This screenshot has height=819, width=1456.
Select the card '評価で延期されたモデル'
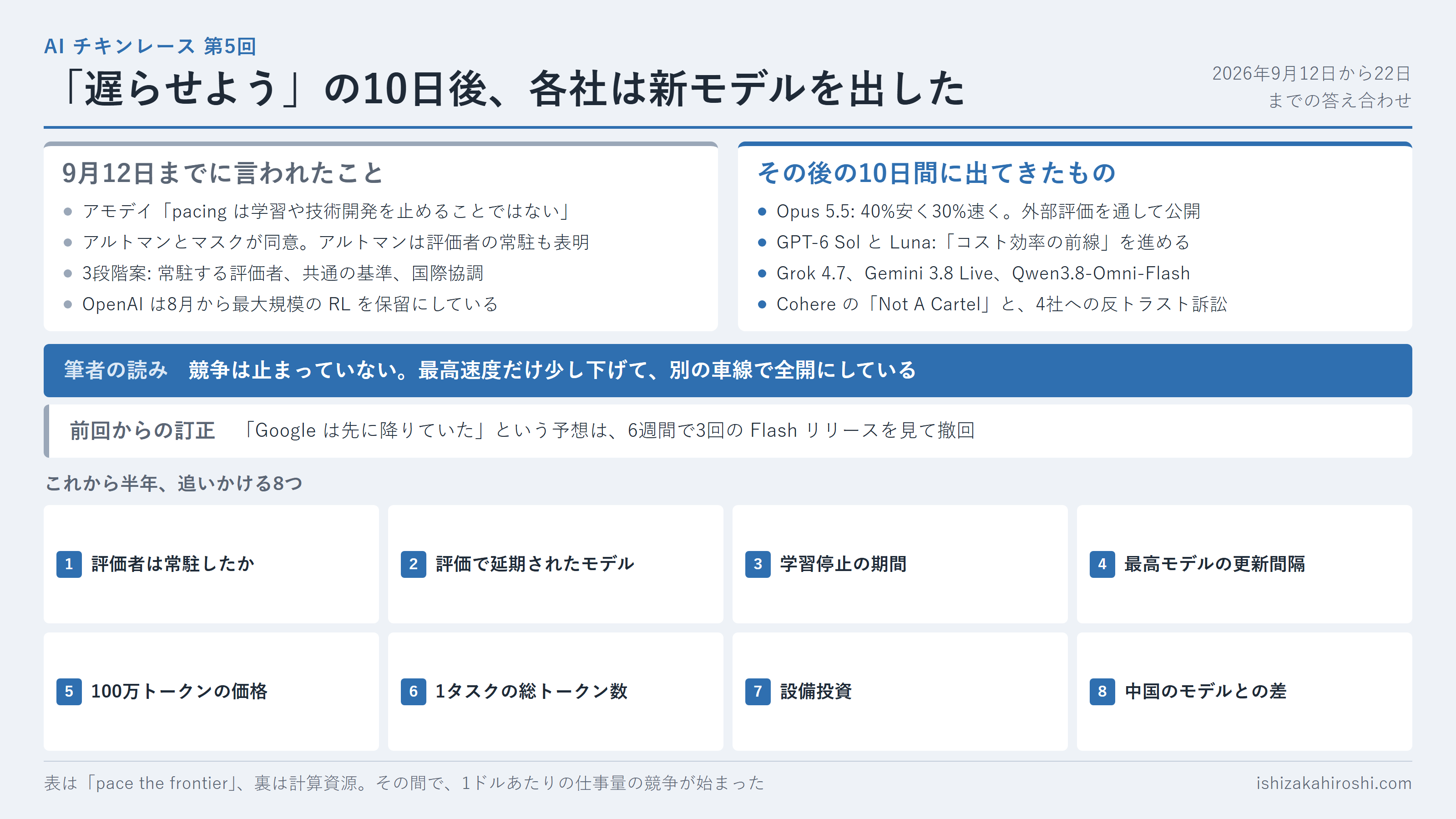pos(555,564)
